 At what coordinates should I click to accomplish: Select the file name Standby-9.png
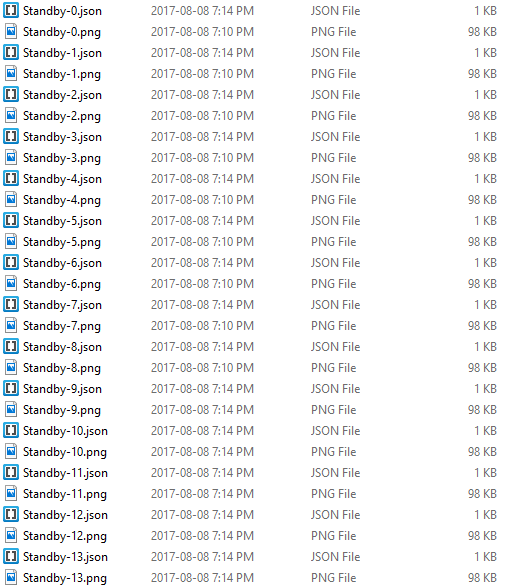point(62,410)
